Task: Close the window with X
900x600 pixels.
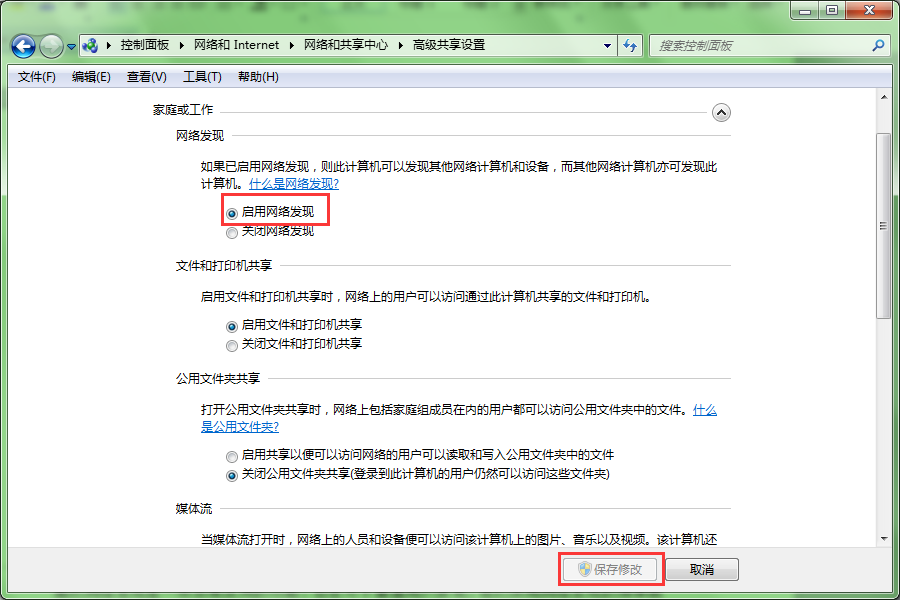Action: click(869, 11)
